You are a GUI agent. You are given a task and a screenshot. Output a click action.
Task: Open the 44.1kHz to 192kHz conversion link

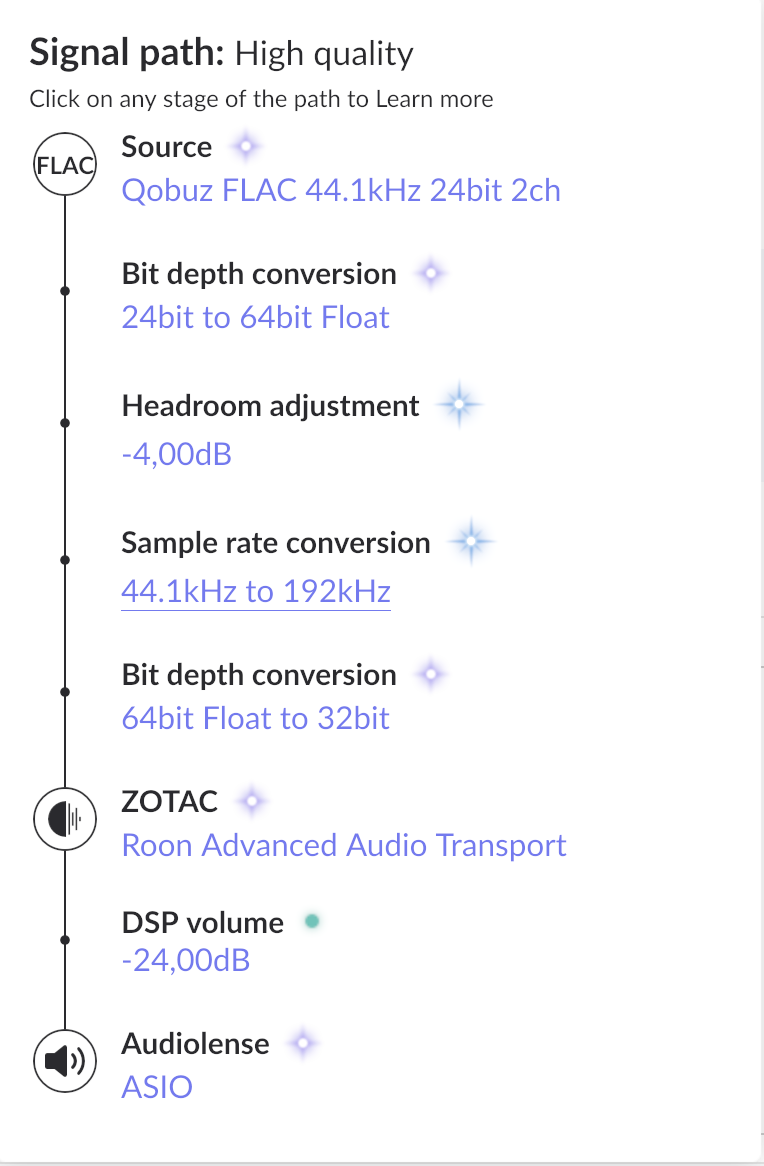(255, 592)
